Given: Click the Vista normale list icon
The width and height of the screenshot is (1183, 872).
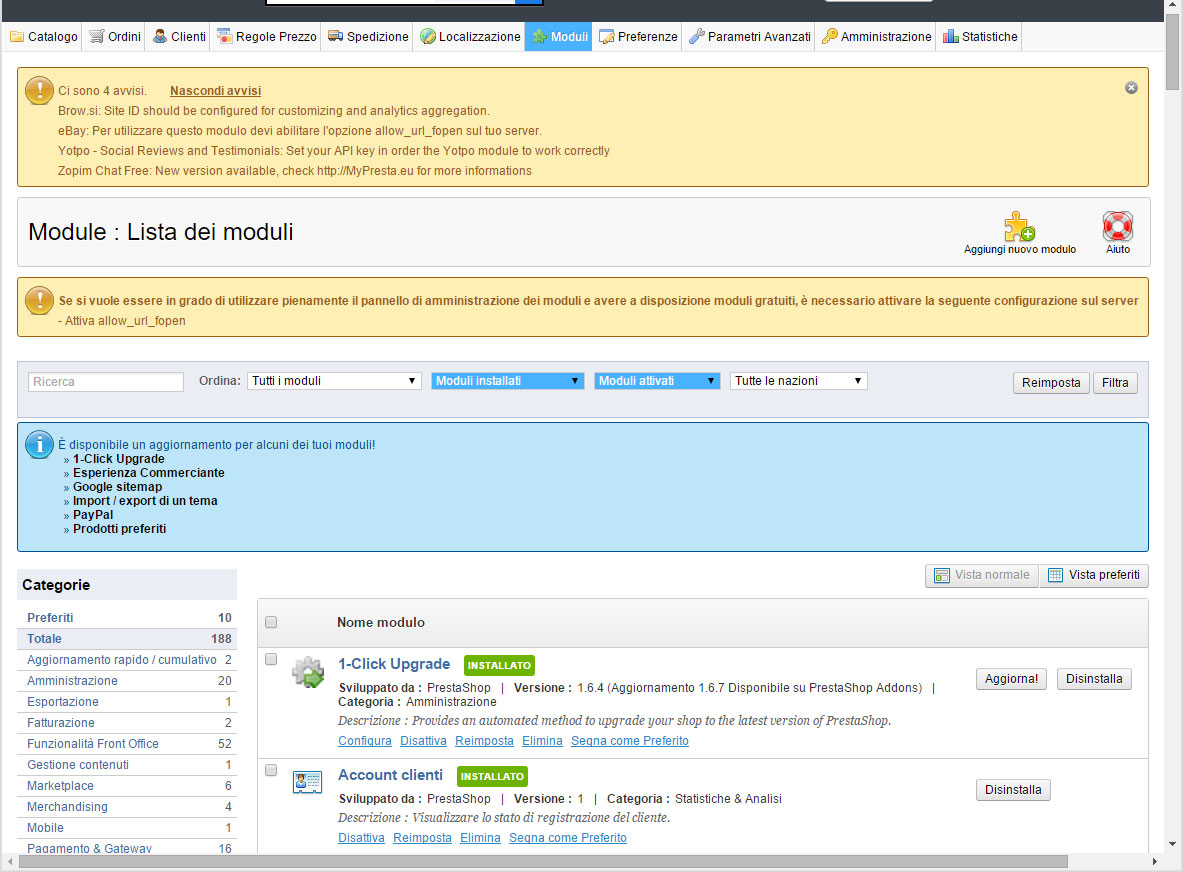Looking at the screenshot, I should (942, 576).
